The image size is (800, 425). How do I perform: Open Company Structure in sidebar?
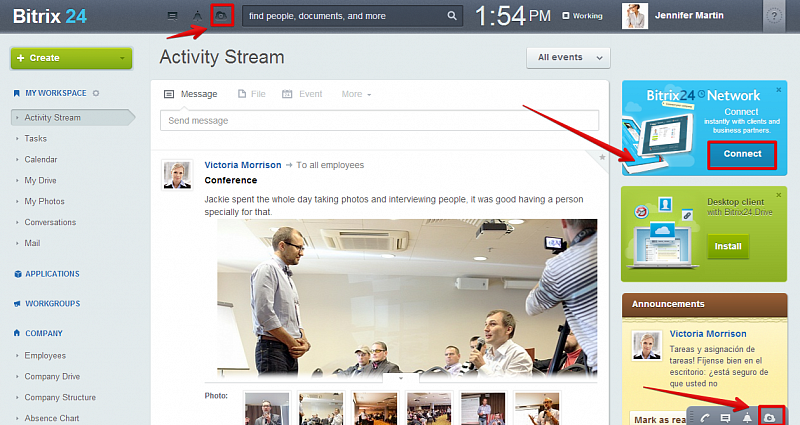click(60, 397)
